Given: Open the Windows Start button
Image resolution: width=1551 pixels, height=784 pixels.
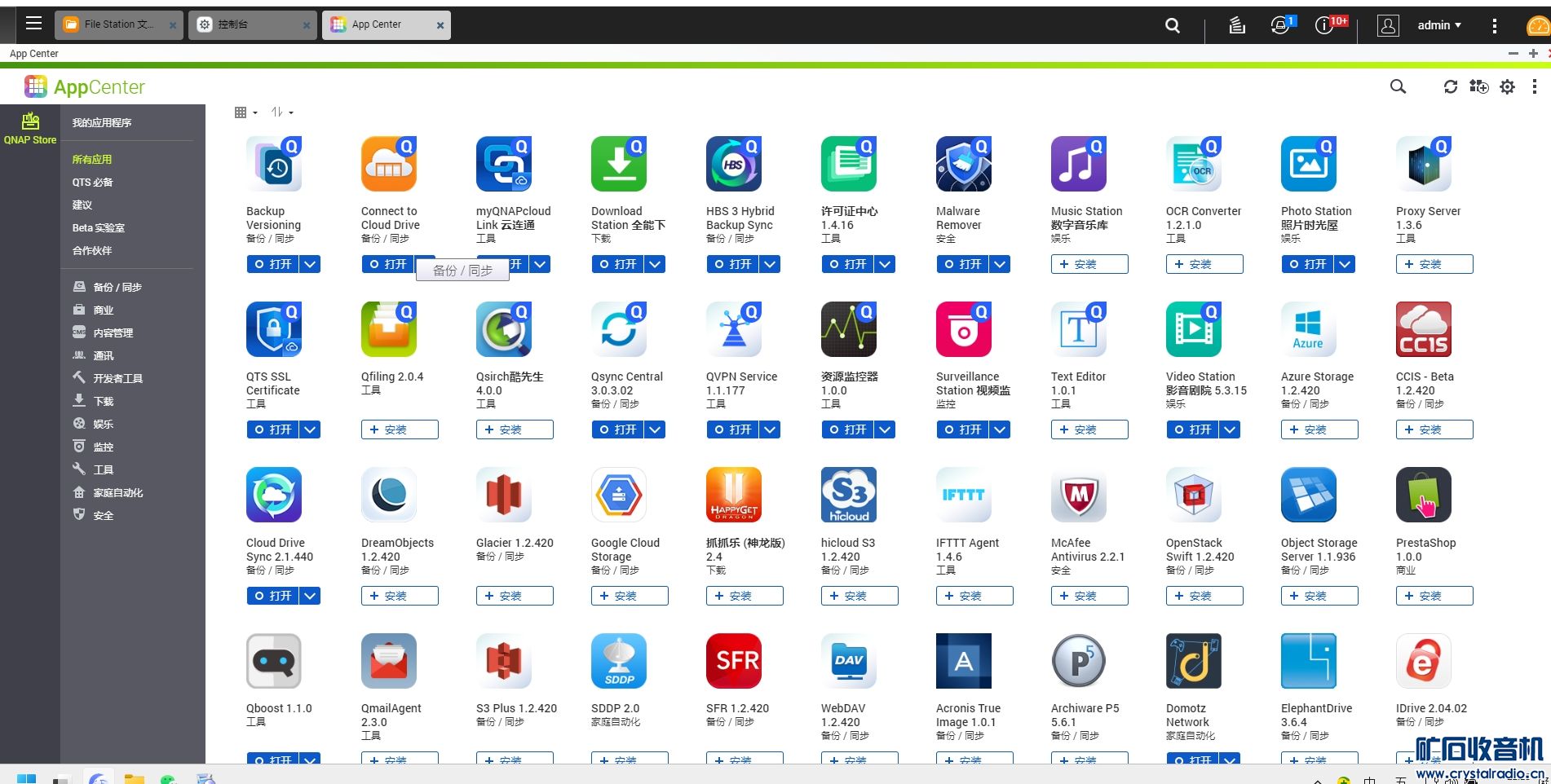Looking at the screenshot, I should (x=26, y=778).
